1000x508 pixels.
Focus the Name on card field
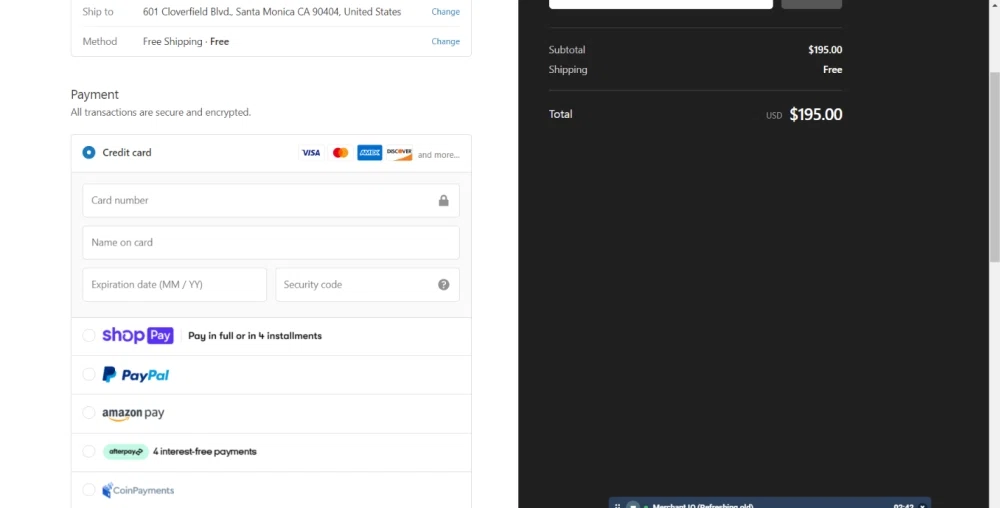coord(270,243)
